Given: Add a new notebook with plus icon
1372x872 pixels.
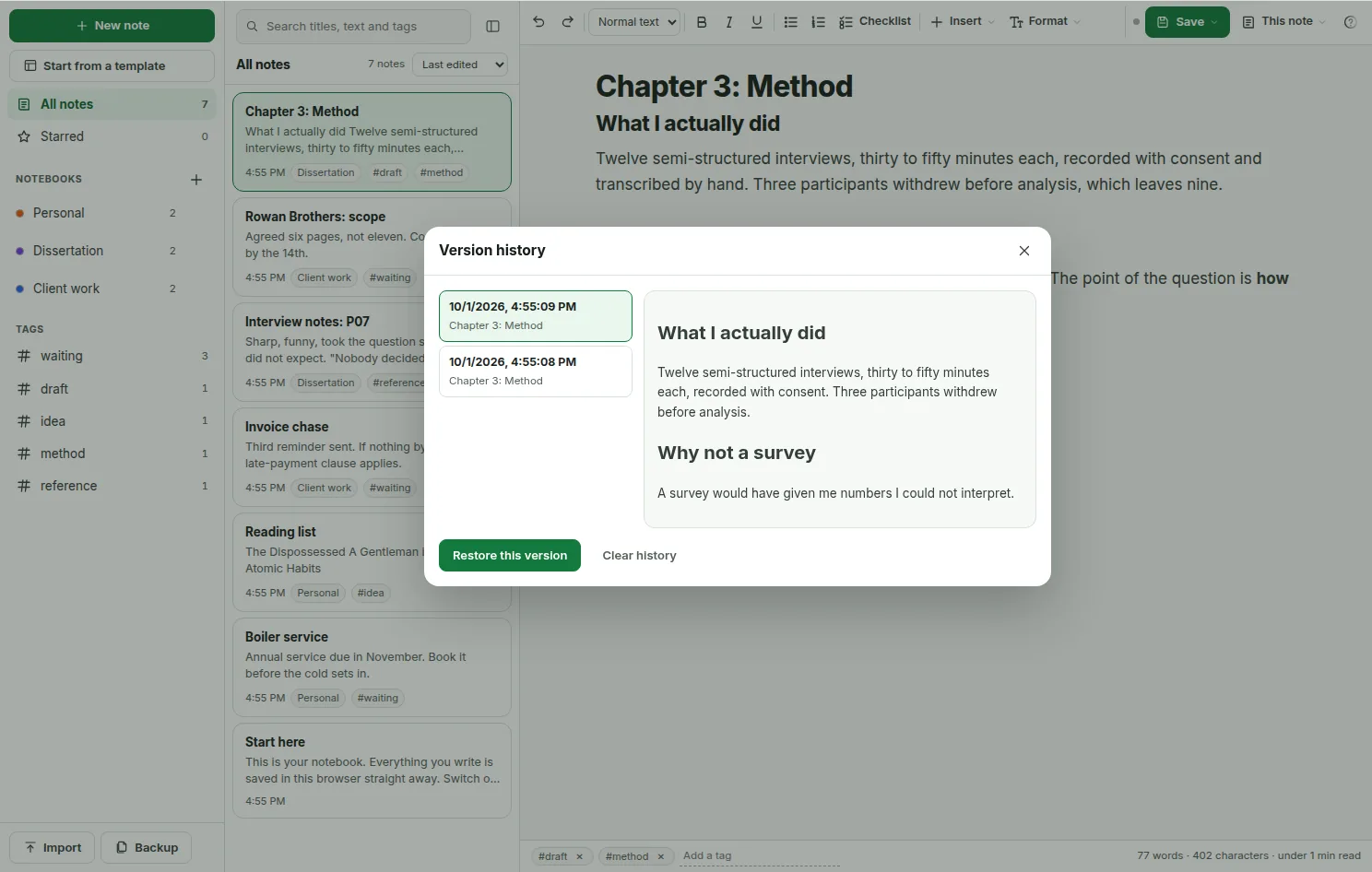Looking at the screenshot, I should tap(196, 180).
